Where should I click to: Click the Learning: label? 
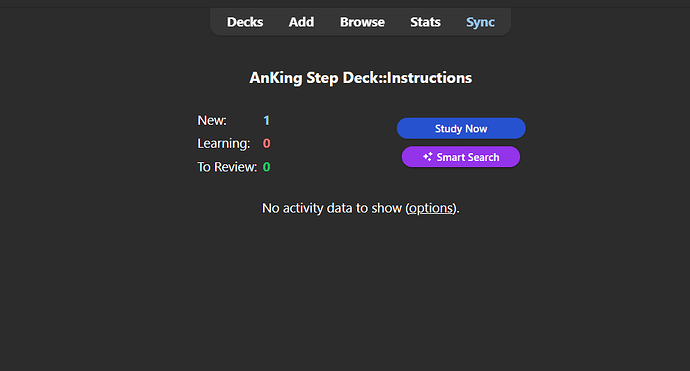(x=224, y=143)
